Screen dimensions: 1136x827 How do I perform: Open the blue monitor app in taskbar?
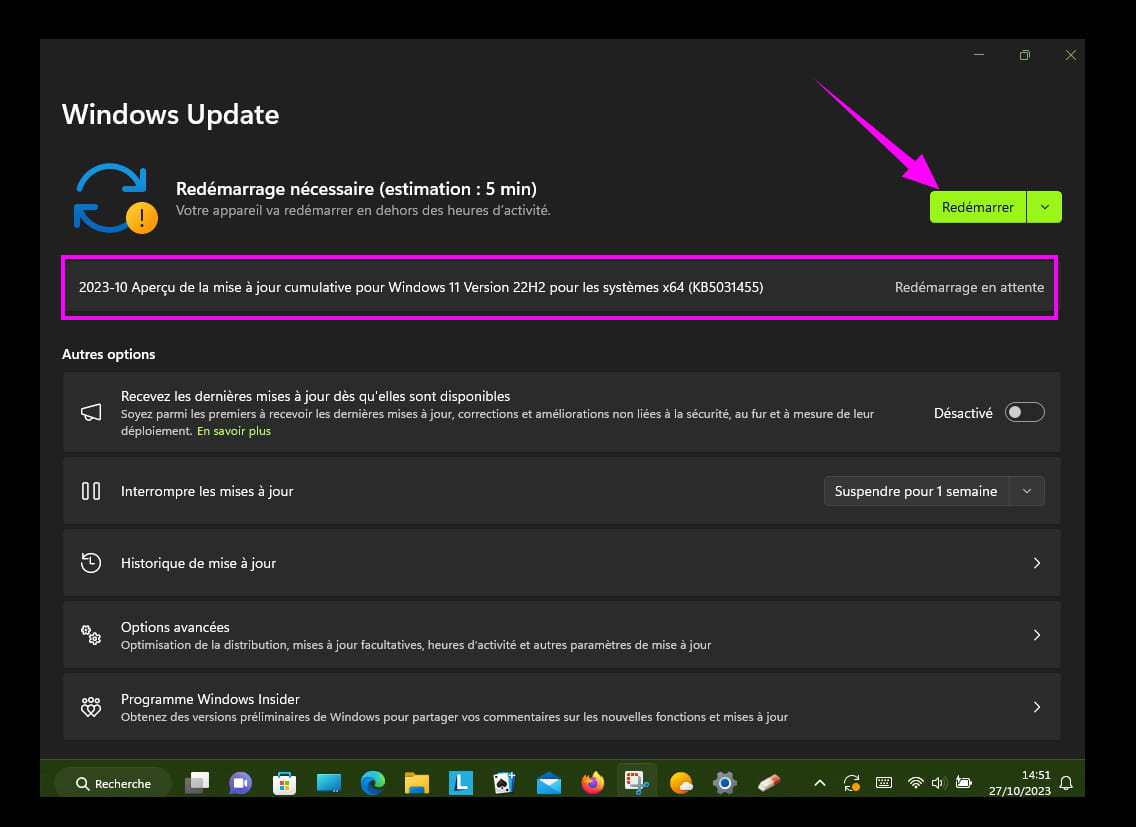pos(328,783)
